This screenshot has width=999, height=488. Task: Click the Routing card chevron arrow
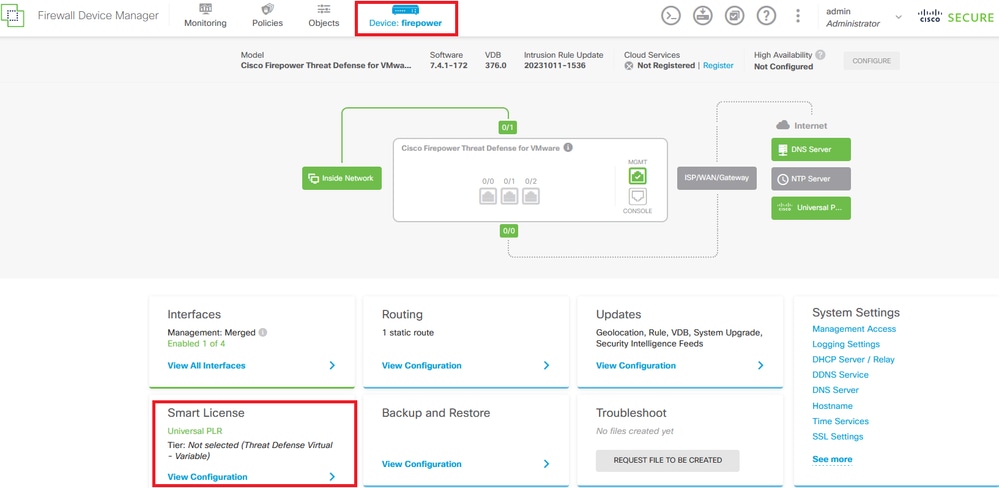click(x=546, y=366)
